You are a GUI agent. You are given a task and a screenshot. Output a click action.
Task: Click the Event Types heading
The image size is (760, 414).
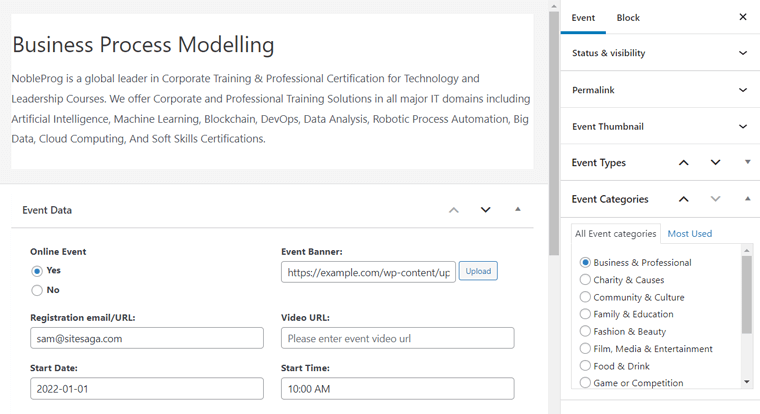599,163
